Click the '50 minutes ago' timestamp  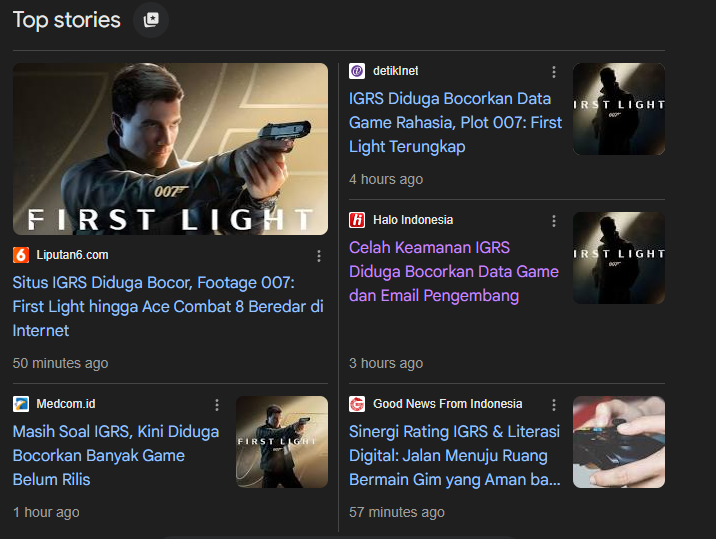click(60, 363)
